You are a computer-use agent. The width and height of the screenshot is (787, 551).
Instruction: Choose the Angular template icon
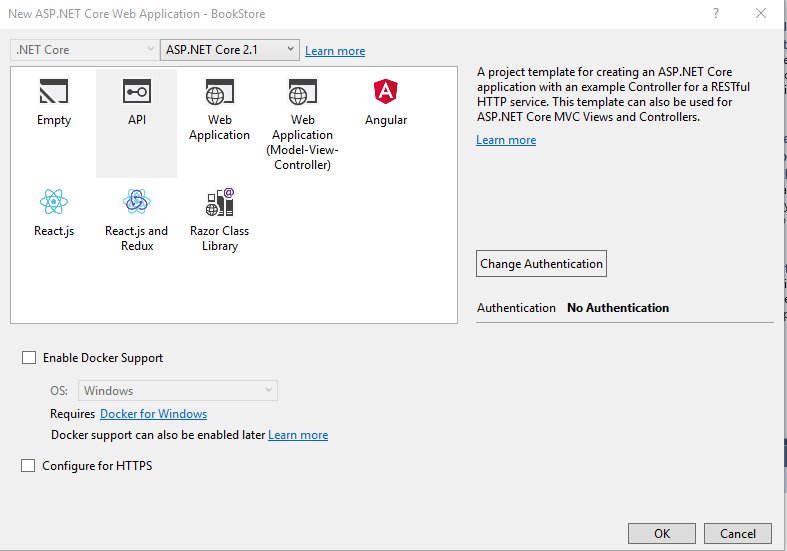click(385, 91)
